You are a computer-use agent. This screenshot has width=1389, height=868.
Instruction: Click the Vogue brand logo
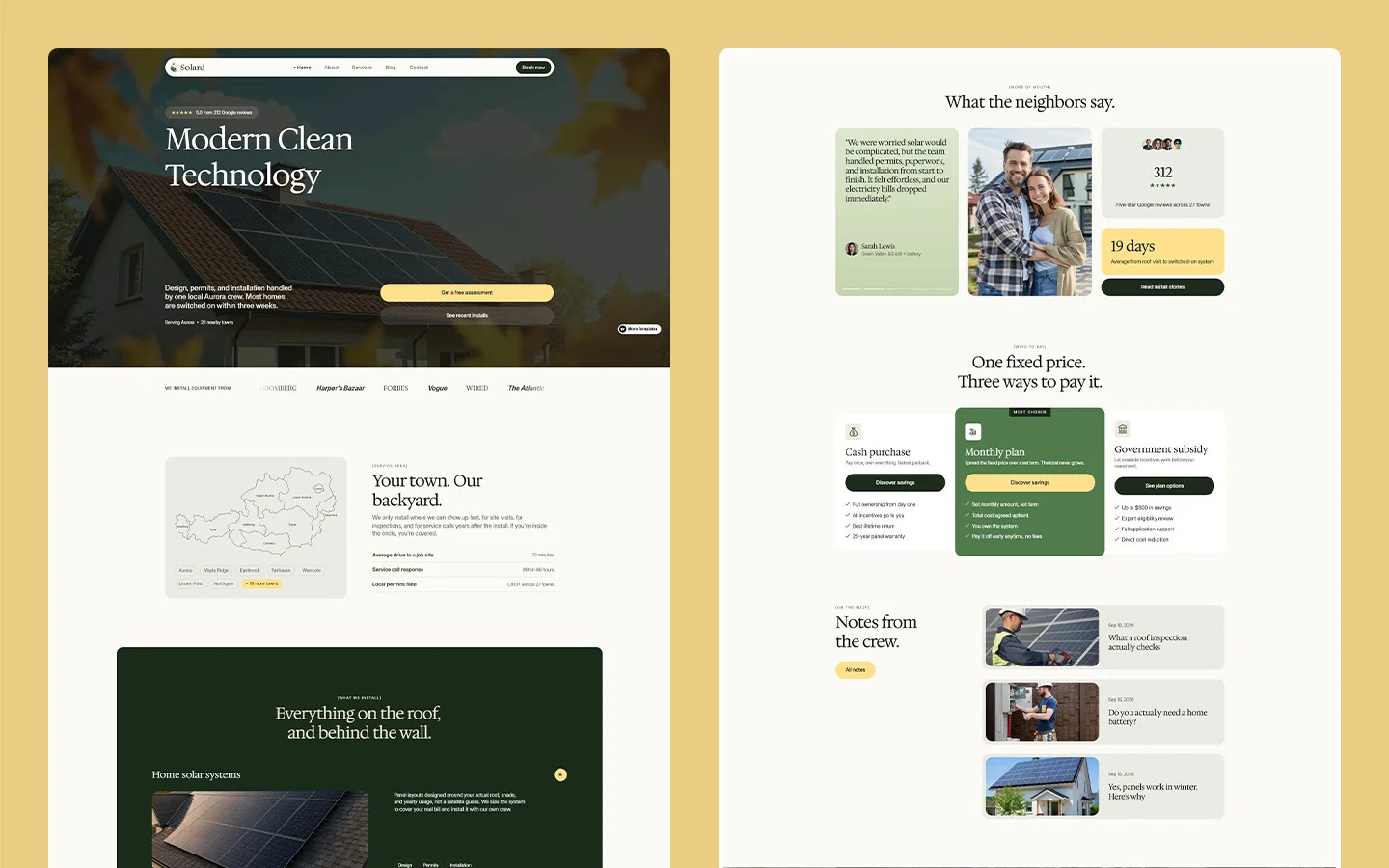point(438,388)
